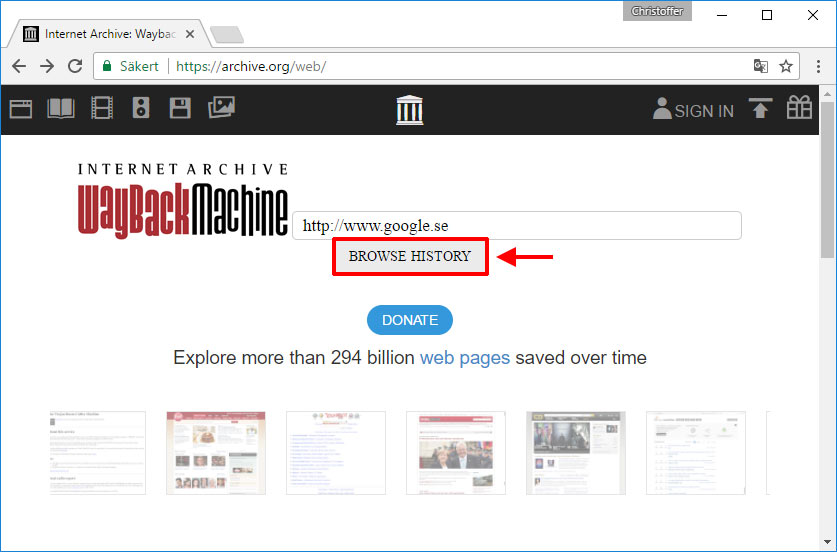Image resolution: width=837 pixels, height=552 pixels.
Task: Click SIGN IN in the top bar
Action: (693, 110)
